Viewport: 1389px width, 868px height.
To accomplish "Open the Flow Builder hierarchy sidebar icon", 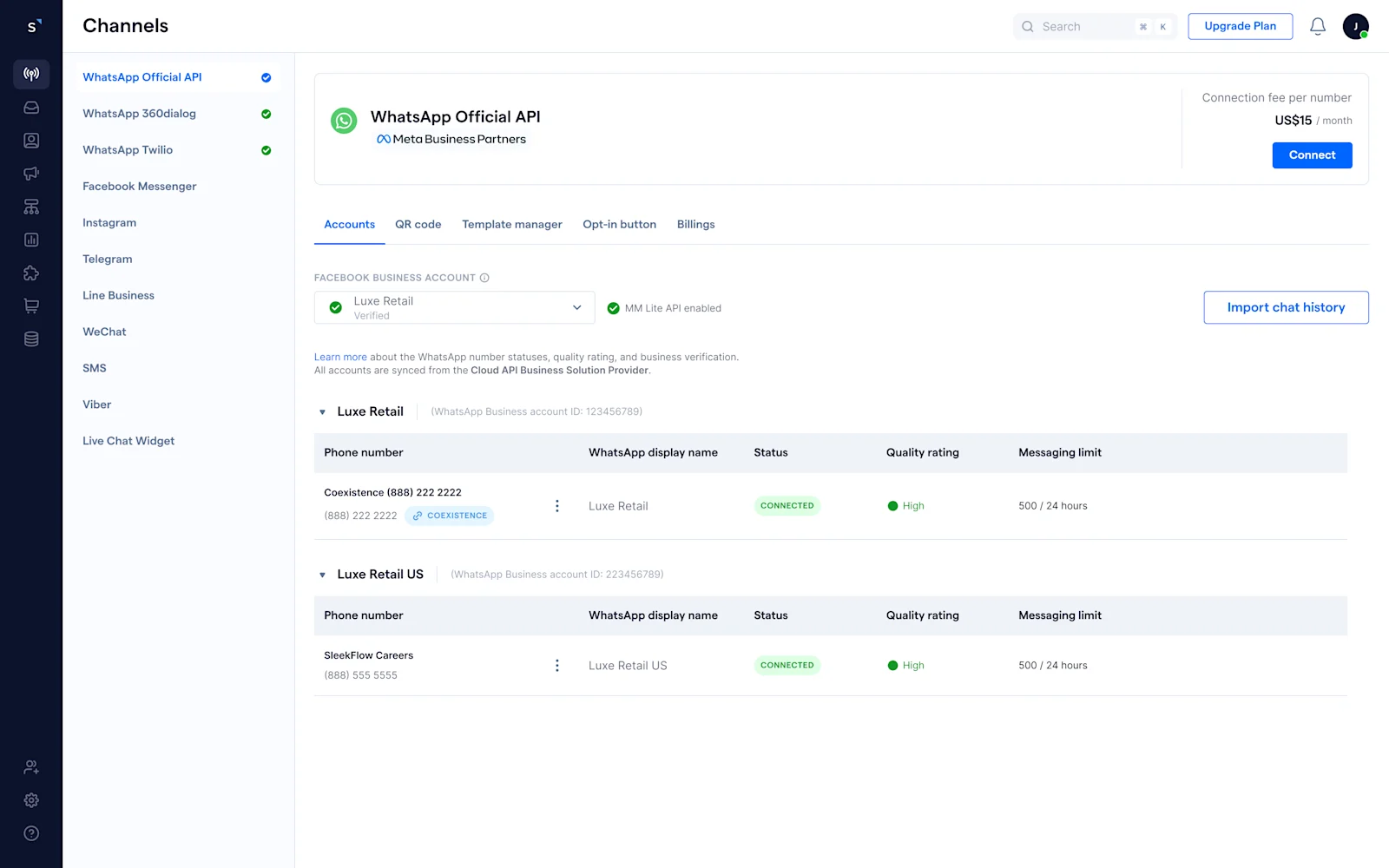I will pyautogui.click(x=31, y=207).
